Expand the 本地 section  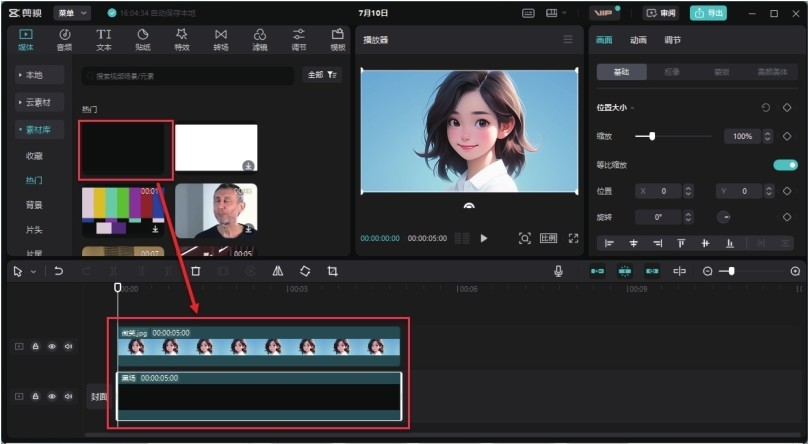click(39, 75)
